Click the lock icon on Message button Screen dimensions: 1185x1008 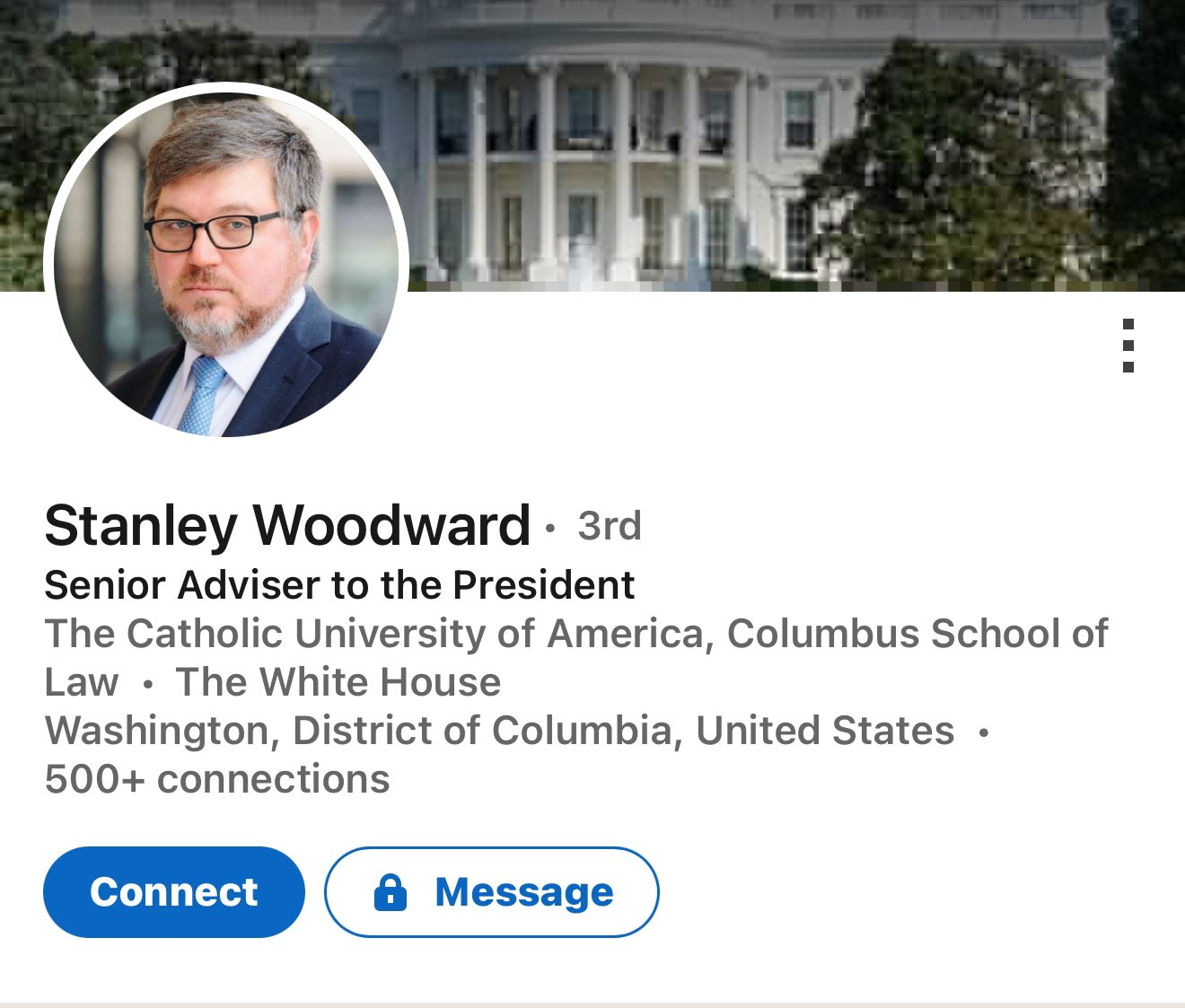click(391, 892)
